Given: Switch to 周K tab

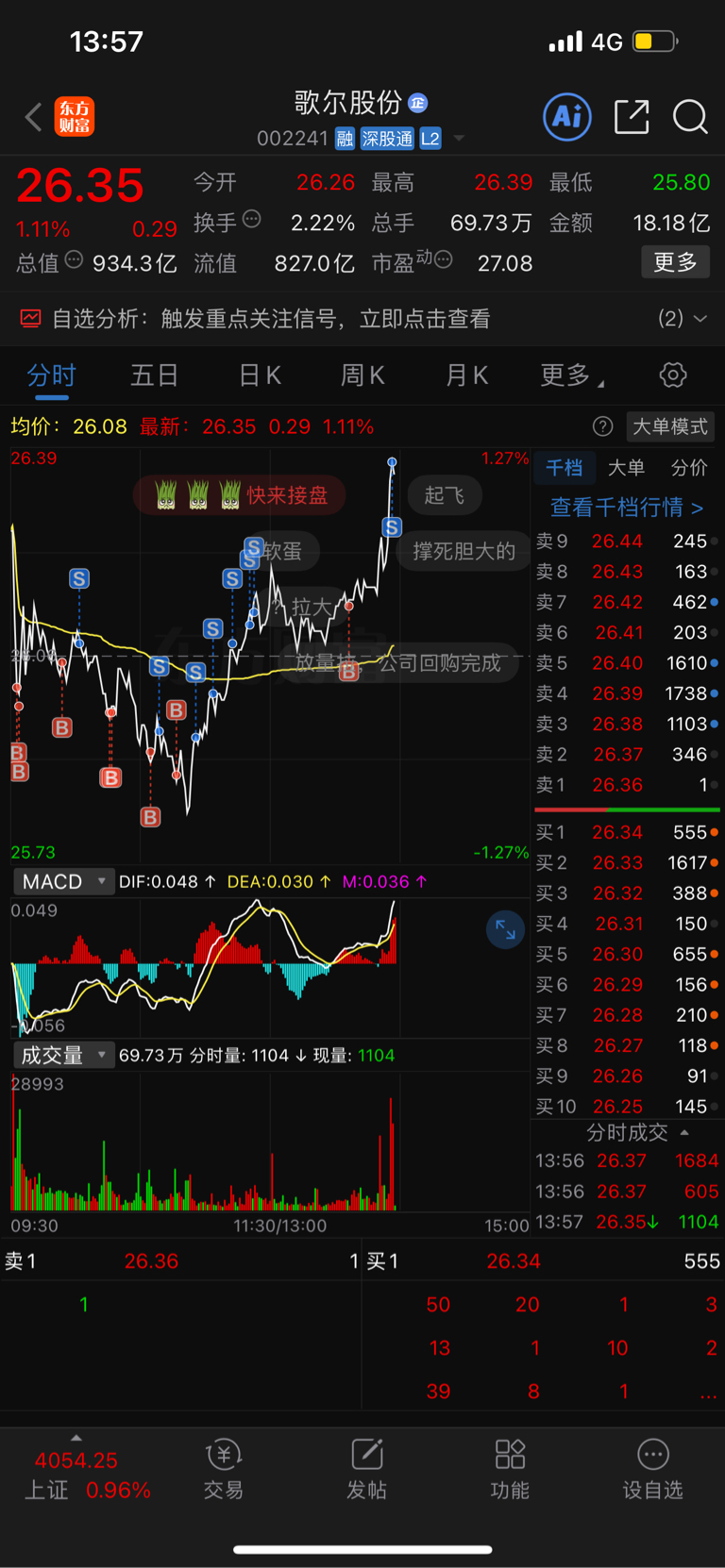Looking at the screenshot, I should click(x=362, y=375).
